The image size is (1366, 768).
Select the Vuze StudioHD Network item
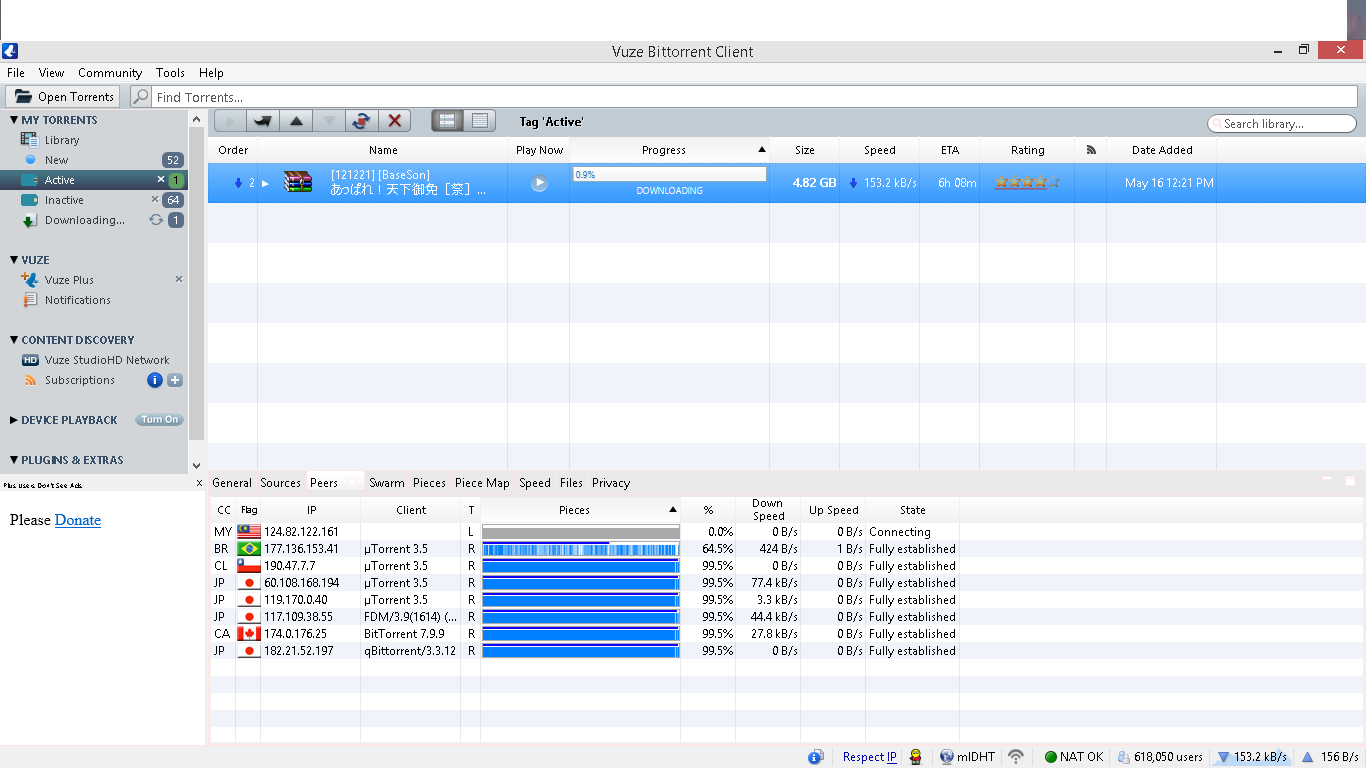pos(107,360)
